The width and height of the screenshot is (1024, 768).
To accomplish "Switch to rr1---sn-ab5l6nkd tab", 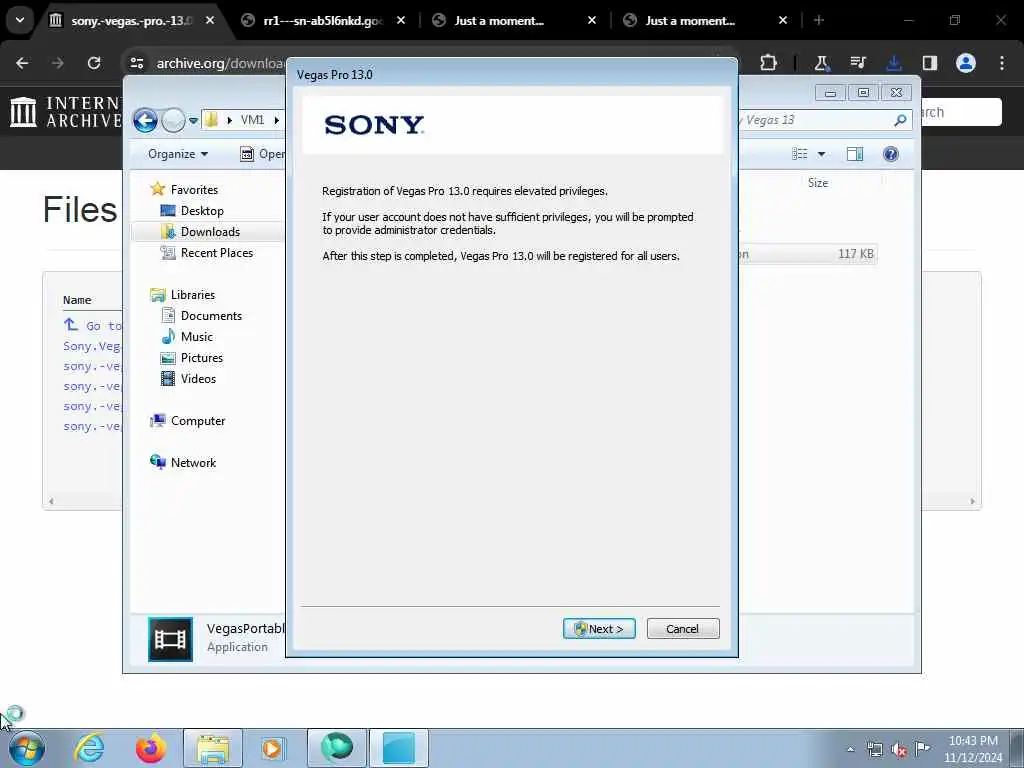I will [x=323, y=20].
